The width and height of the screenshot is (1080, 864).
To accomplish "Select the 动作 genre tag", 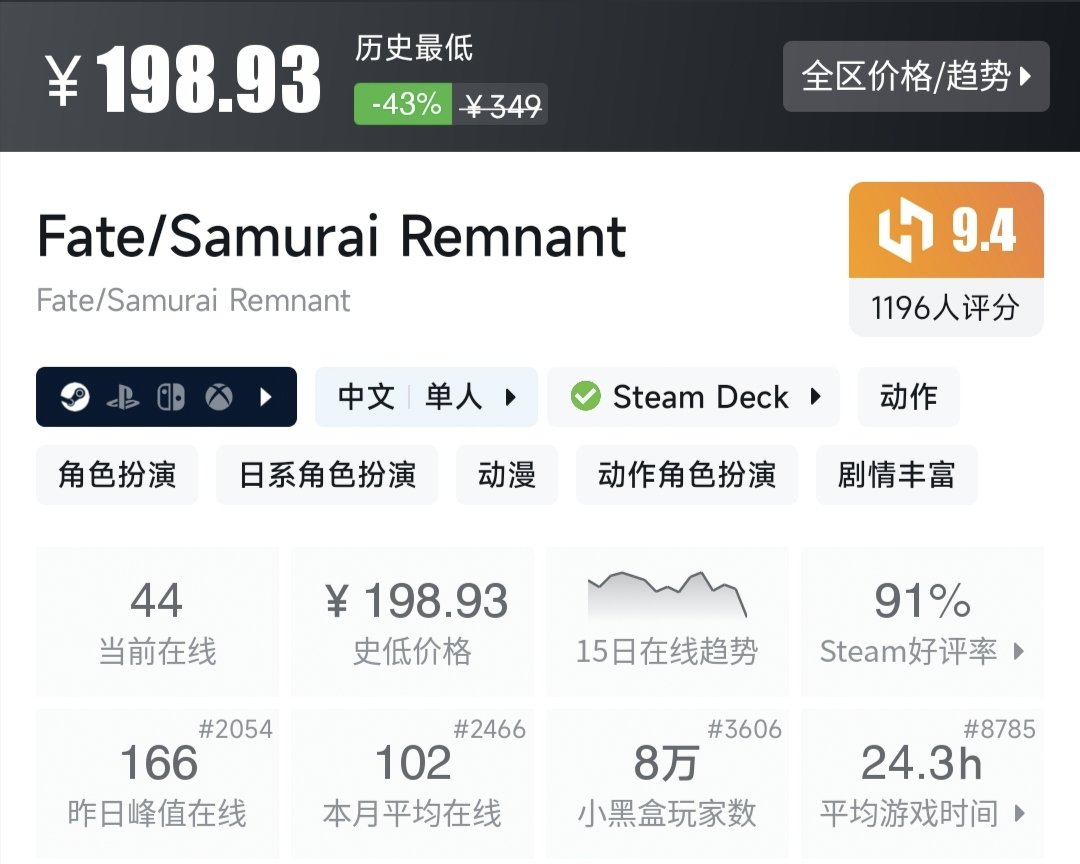I will (908, 397).
